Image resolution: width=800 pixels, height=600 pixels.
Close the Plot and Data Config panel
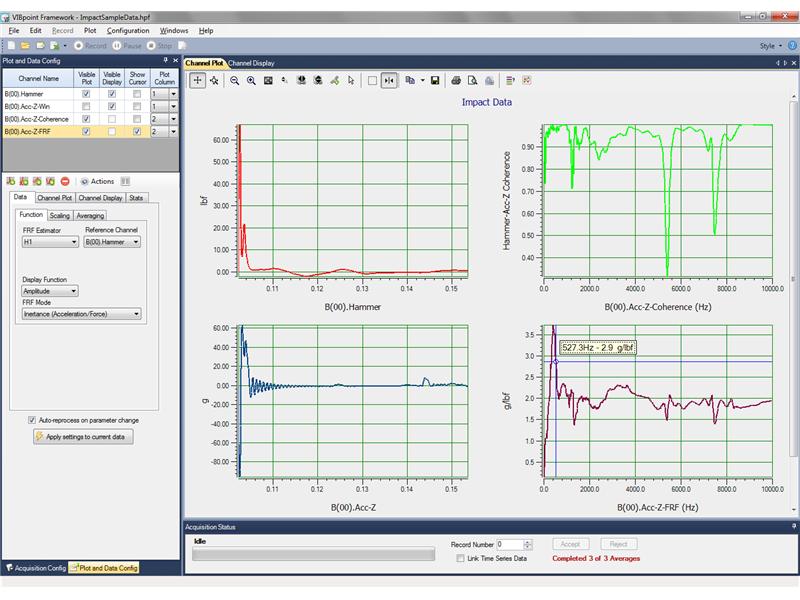coord(175,60)
